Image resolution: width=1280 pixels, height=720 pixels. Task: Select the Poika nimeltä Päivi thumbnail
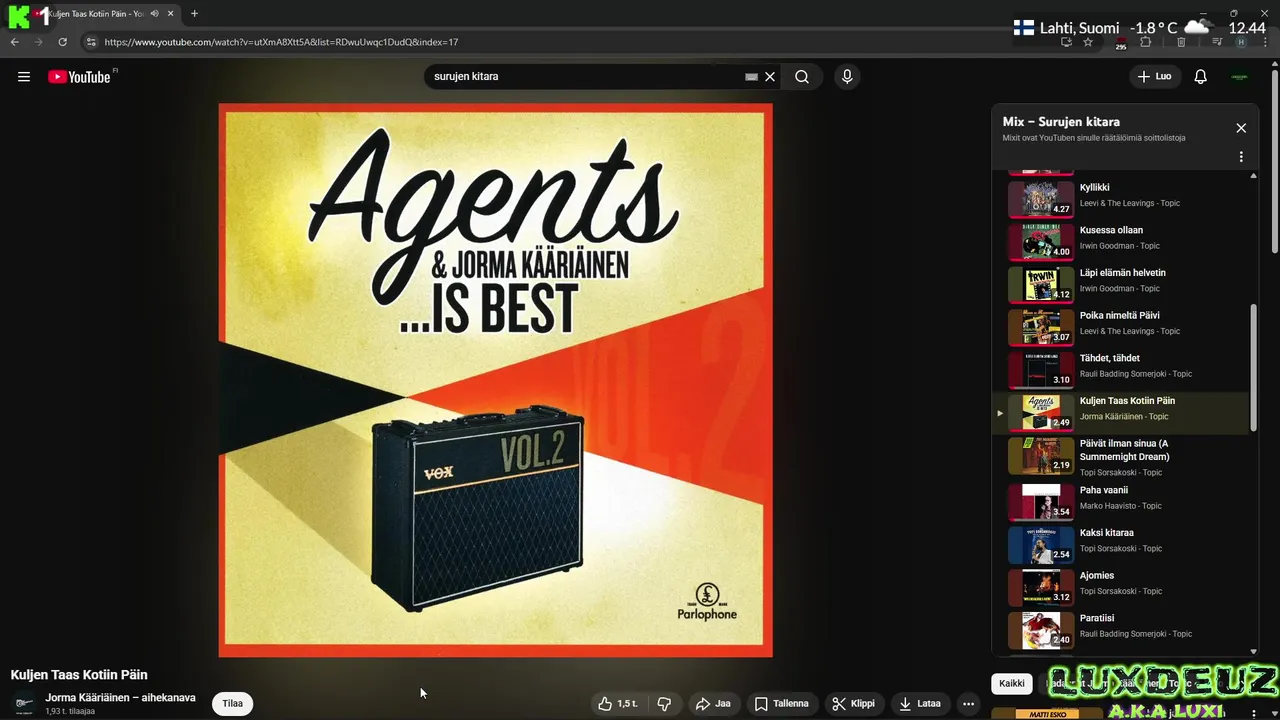1041,327
